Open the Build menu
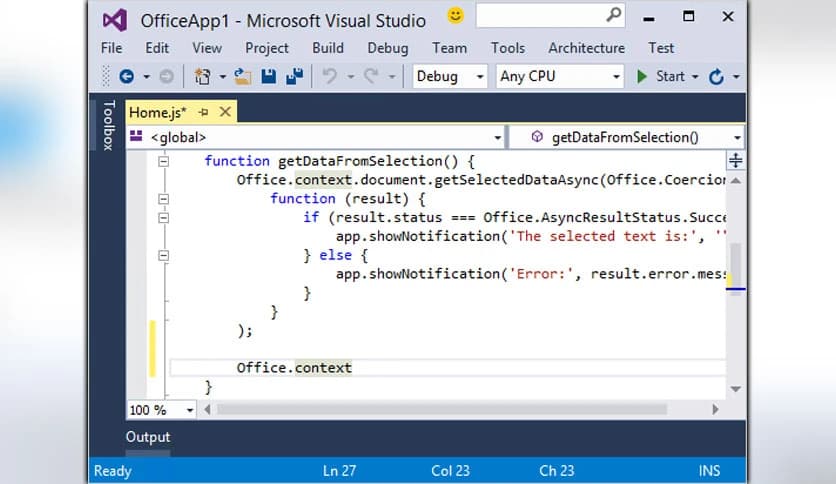 pyautogui.click(x=328, y=48)
